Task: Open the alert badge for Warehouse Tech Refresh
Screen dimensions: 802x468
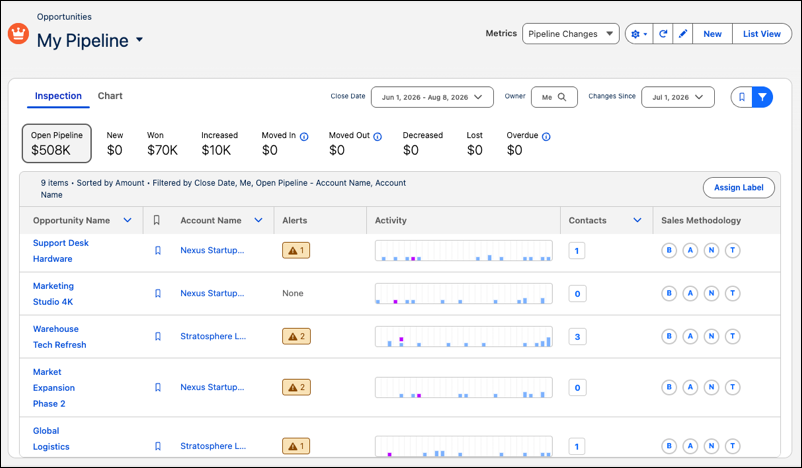Action: click(296, 337)
